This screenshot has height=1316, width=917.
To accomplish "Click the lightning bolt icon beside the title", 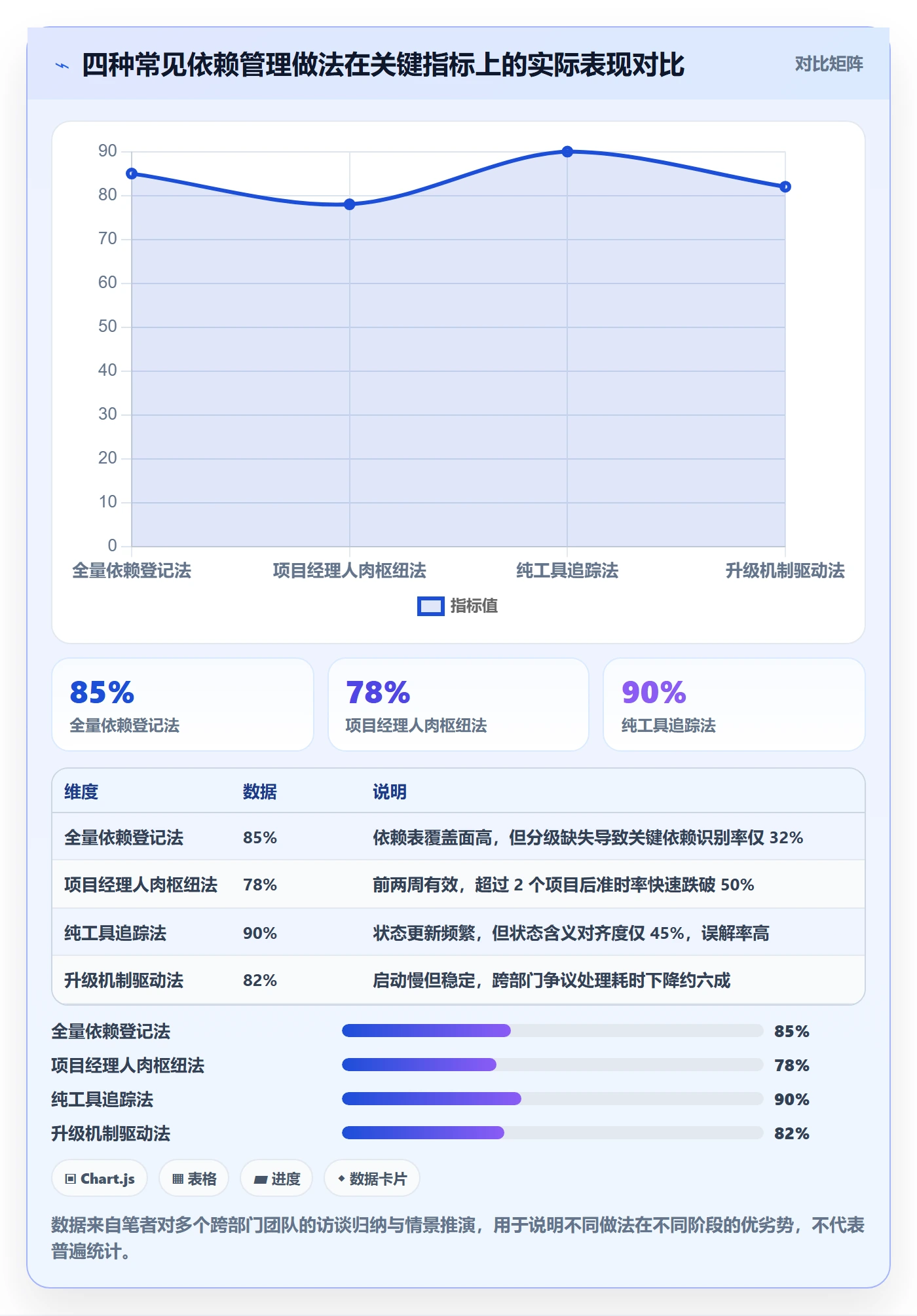I will point(62,65).
